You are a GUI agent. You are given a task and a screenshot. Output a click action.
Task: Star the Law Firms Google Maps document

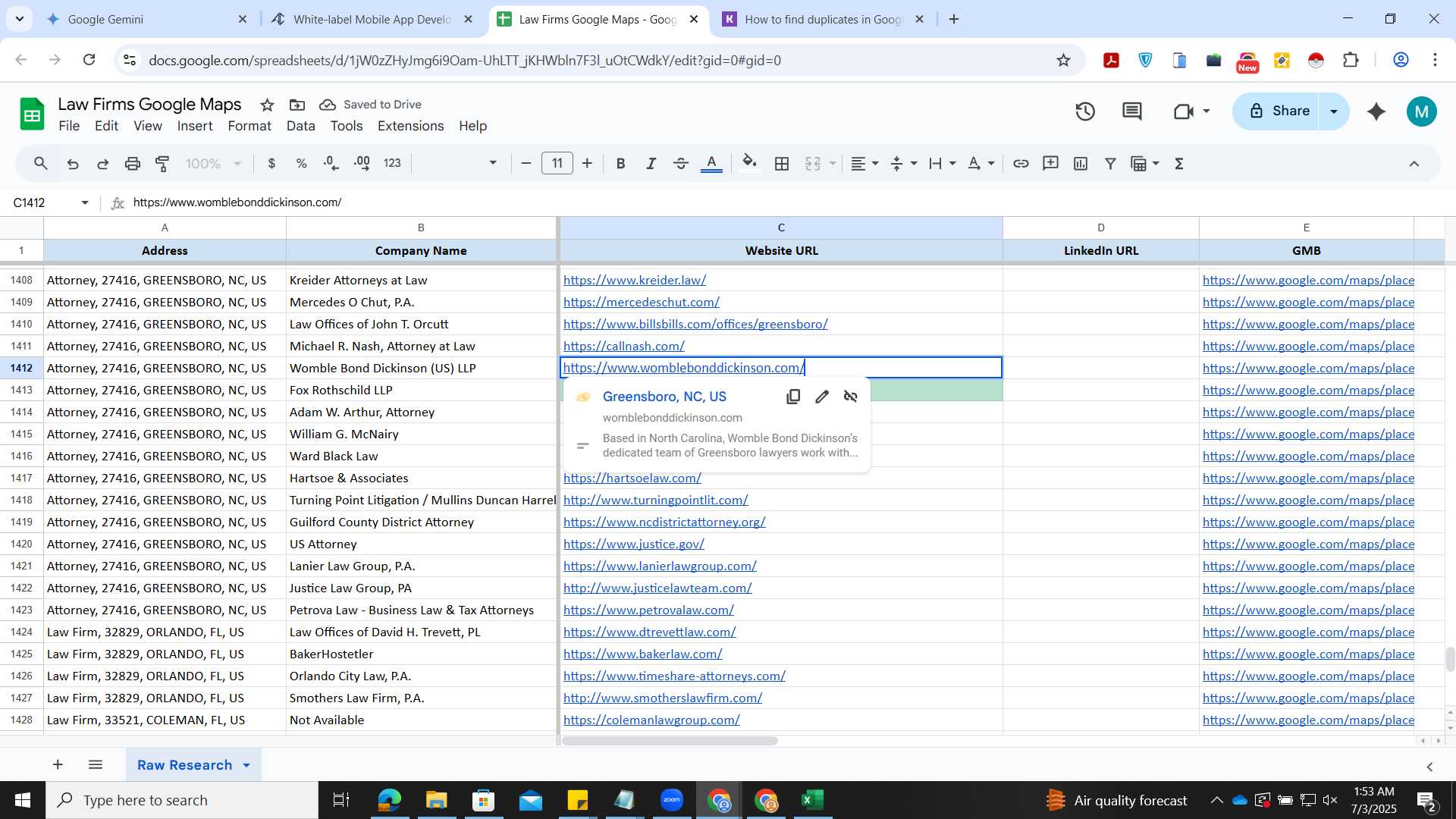tap(267, 105)
